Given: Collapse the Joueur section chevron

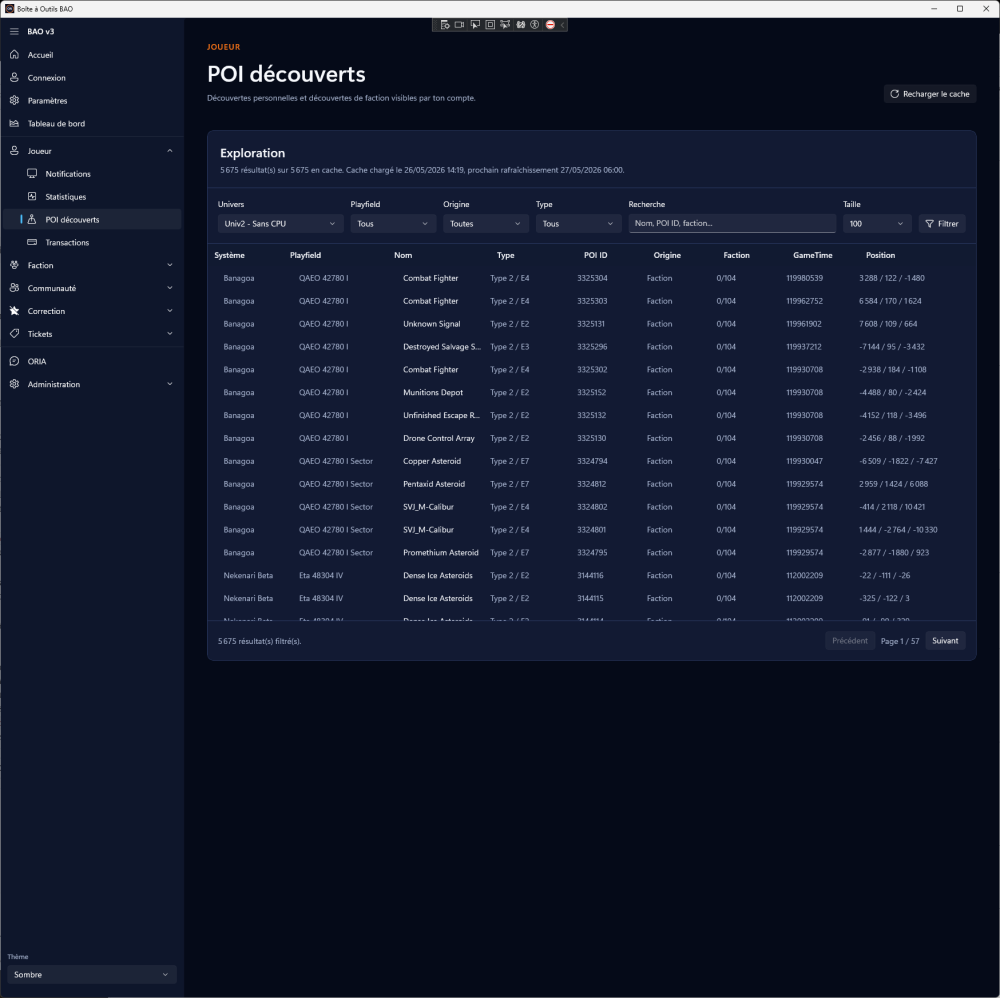Looking at the screenshot, I should pyautogui.click(x=170, y=151).
